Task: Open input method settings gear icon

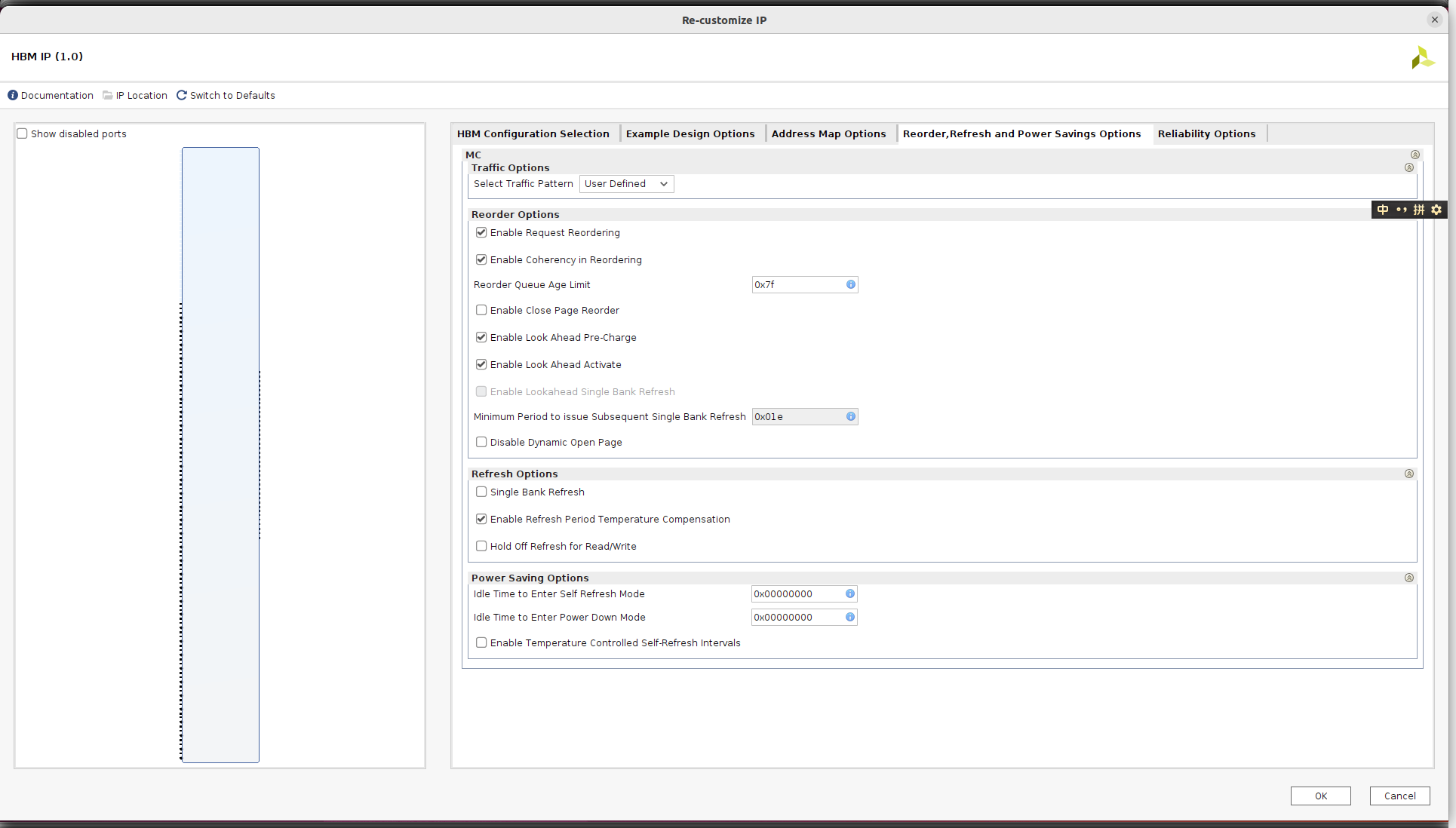Action: coord(1436,210)
